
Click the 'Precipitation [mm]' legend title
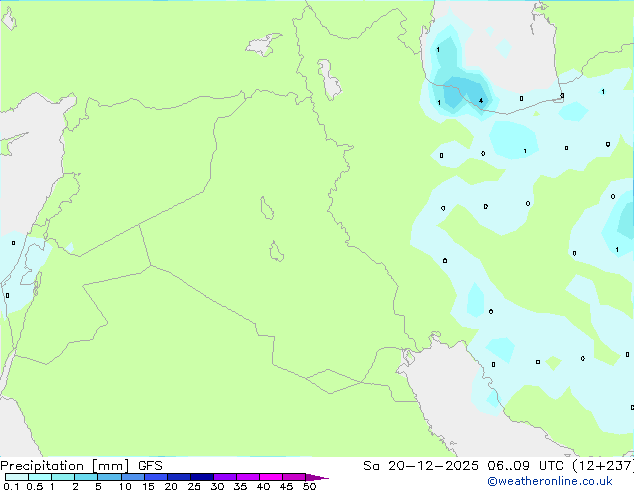[65, 466]
